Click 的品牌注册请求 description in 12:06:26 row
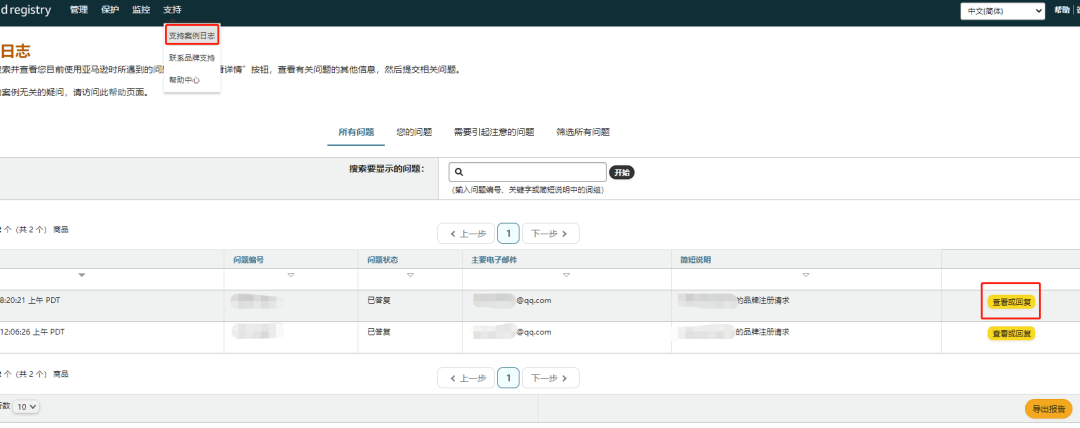Screen dimensions: 1080x428 (762, 332)
